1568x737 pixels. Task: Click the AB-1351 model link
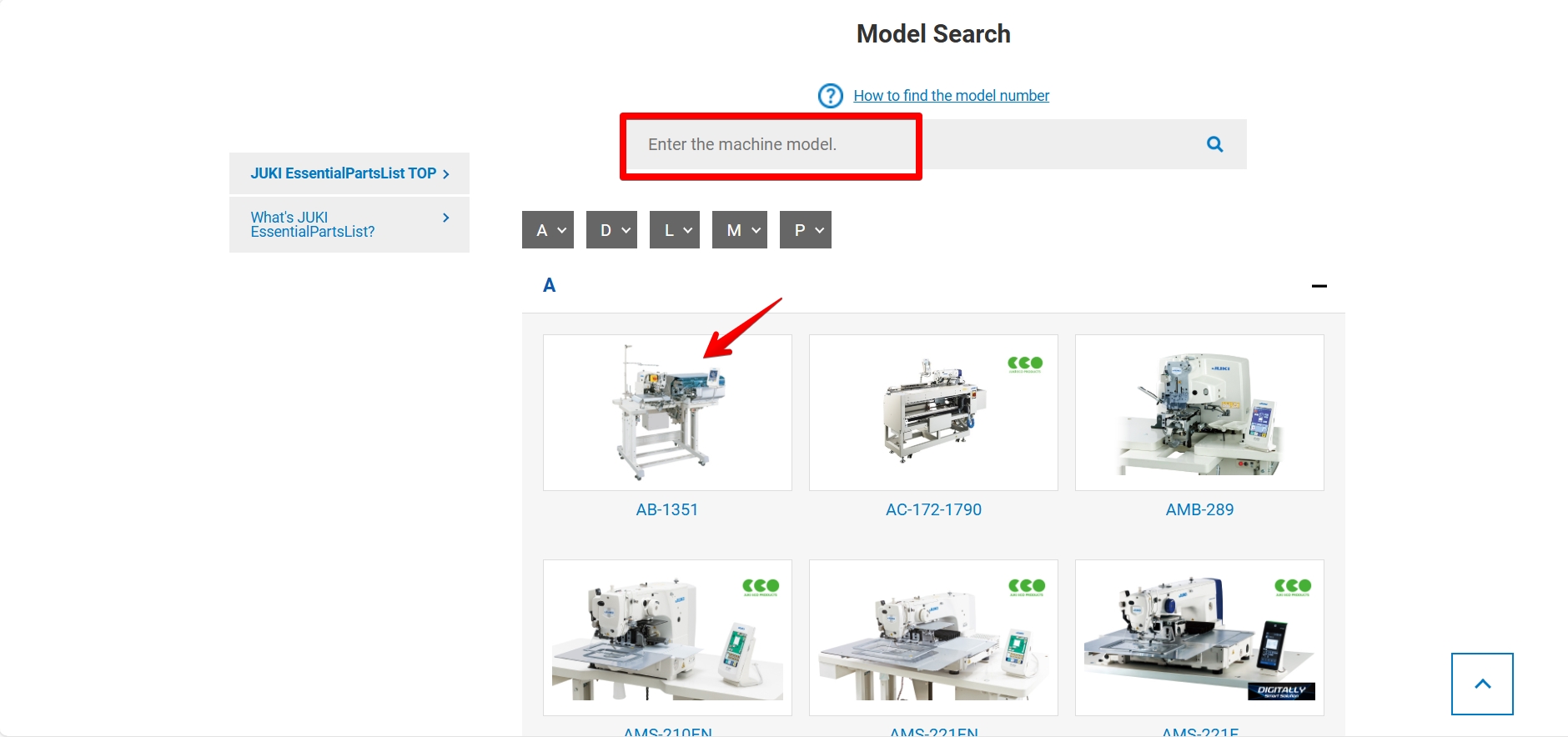click(666, 509)
